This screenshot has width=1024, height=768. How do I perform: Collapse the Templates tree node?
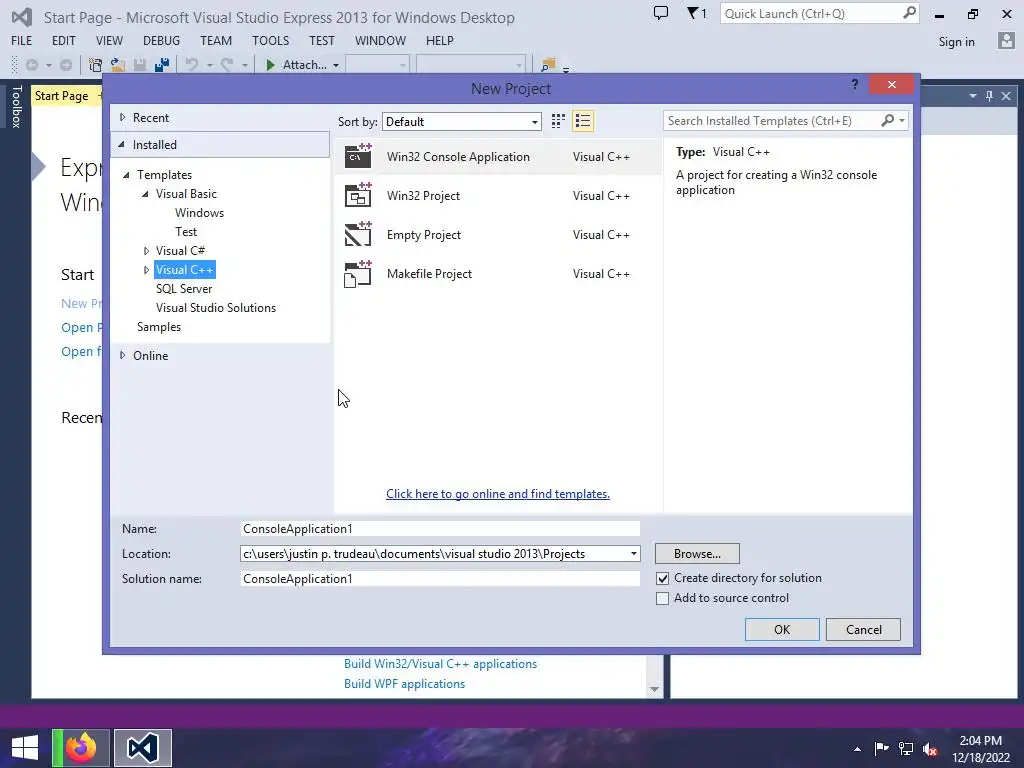127,175
